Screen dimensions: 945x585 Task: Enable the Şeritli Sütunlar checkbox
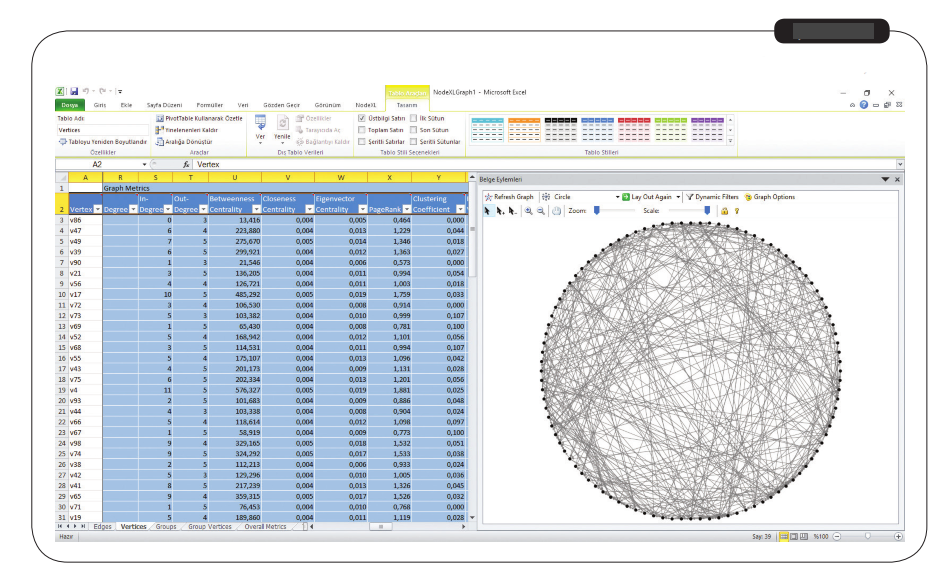(x=414, y=142)
